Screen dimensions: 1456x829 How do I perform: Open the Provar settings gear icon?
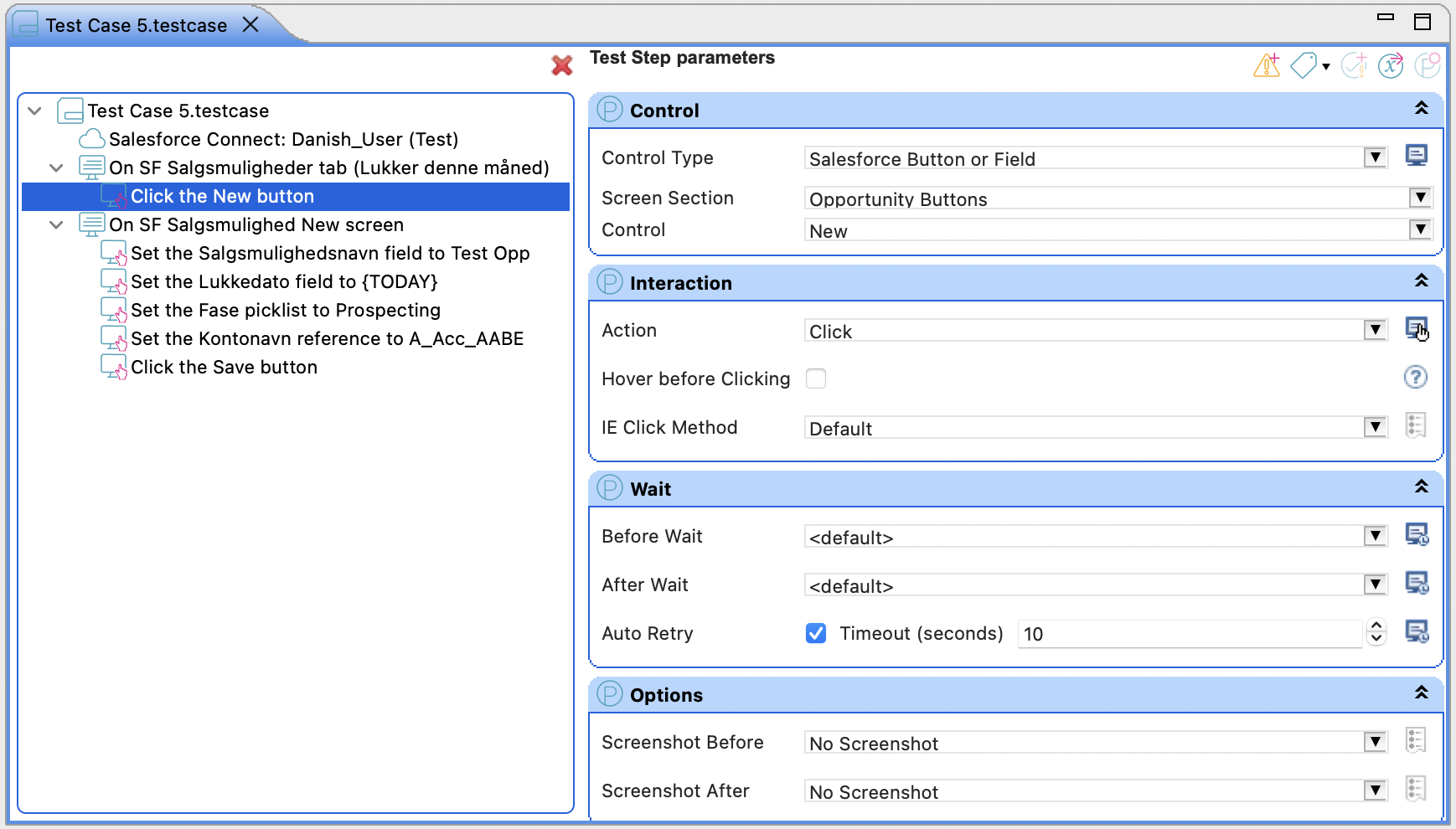pos(1428,65)
